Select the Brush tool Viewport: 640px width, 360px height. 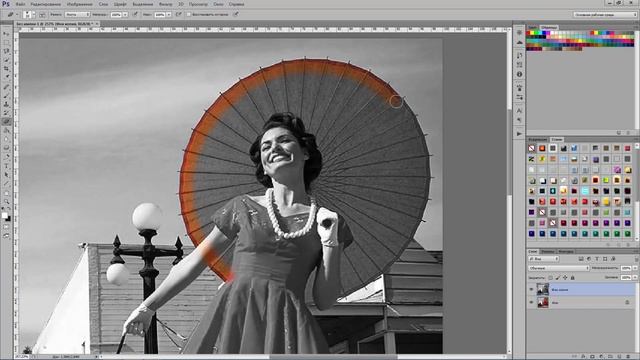click(6, 96)
